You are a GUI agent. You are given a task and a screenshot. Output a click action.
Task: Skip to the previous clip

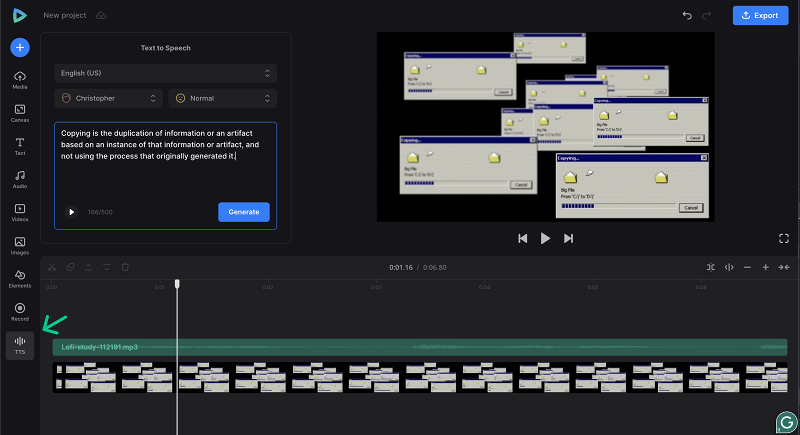point(522,238)
